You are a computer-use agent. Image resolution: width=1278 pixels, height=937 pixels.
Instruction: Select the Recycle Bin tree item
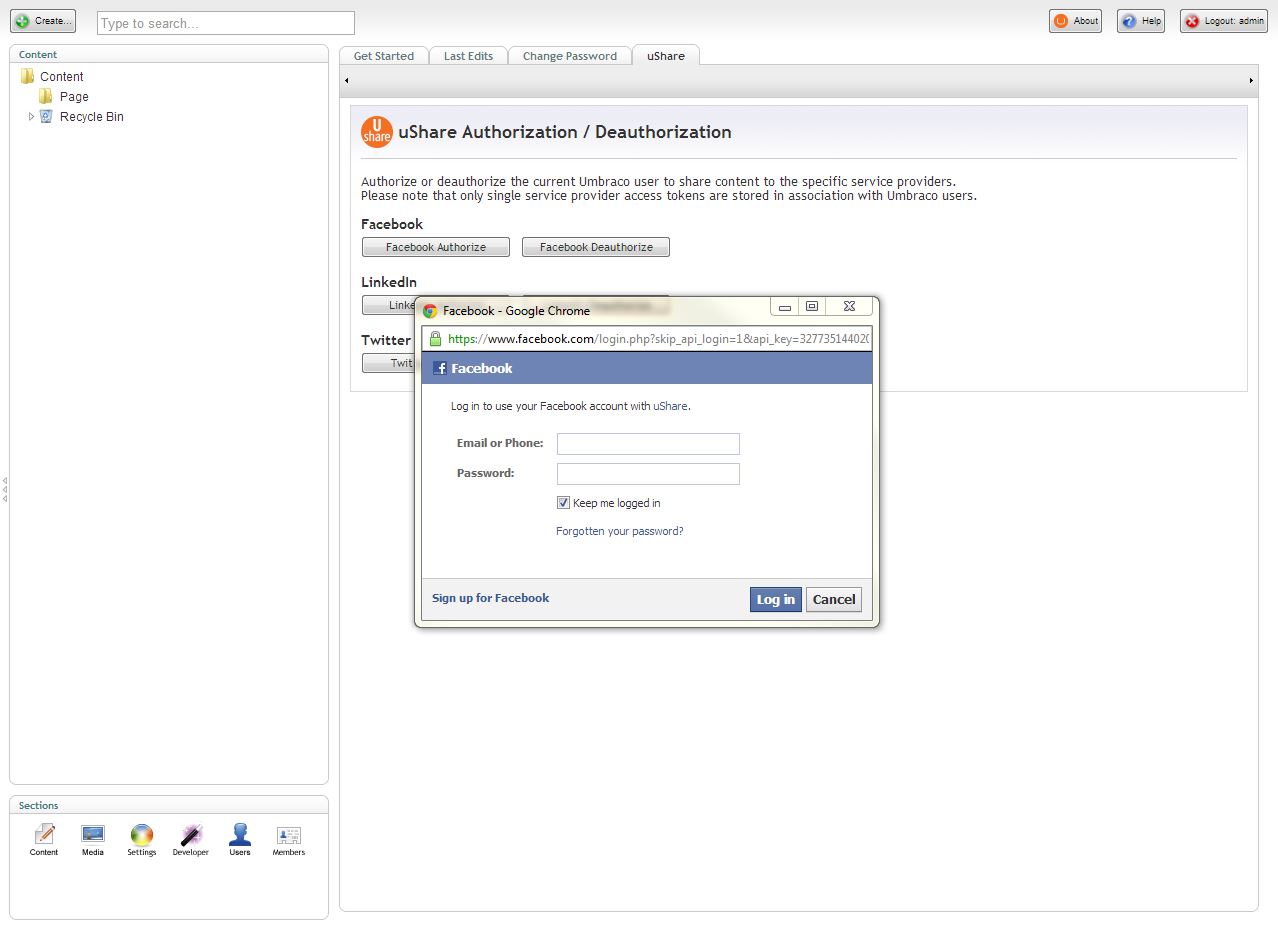92,116
